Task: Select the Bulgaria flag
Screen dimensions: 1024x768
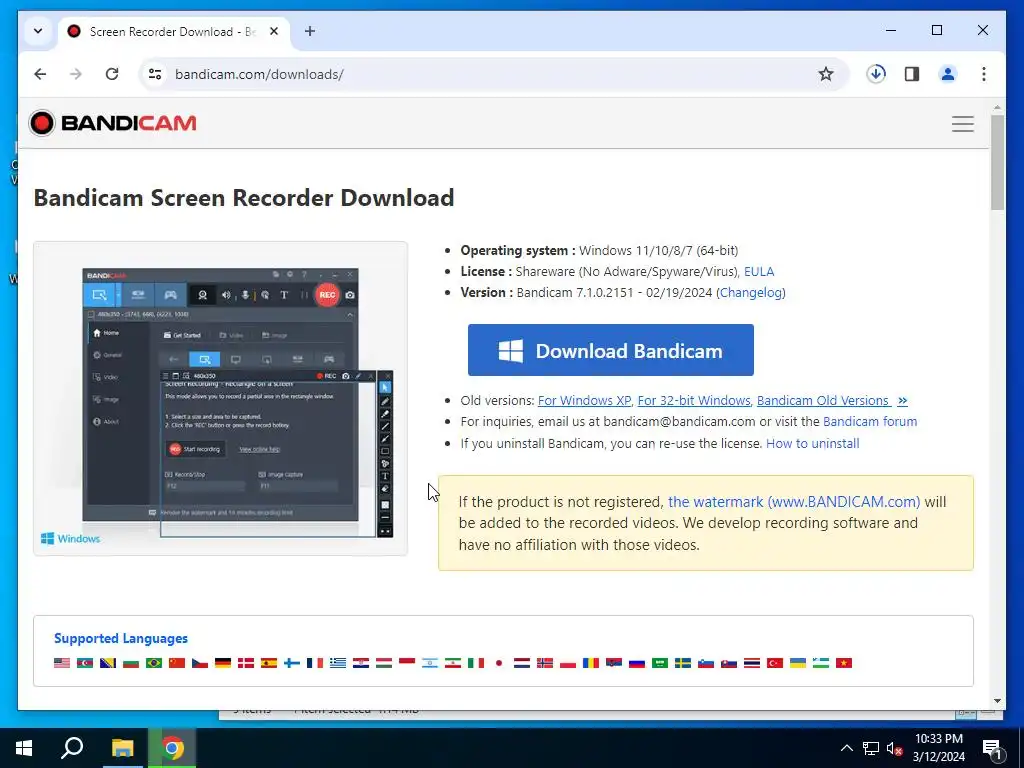Action: tap(131, 663)
